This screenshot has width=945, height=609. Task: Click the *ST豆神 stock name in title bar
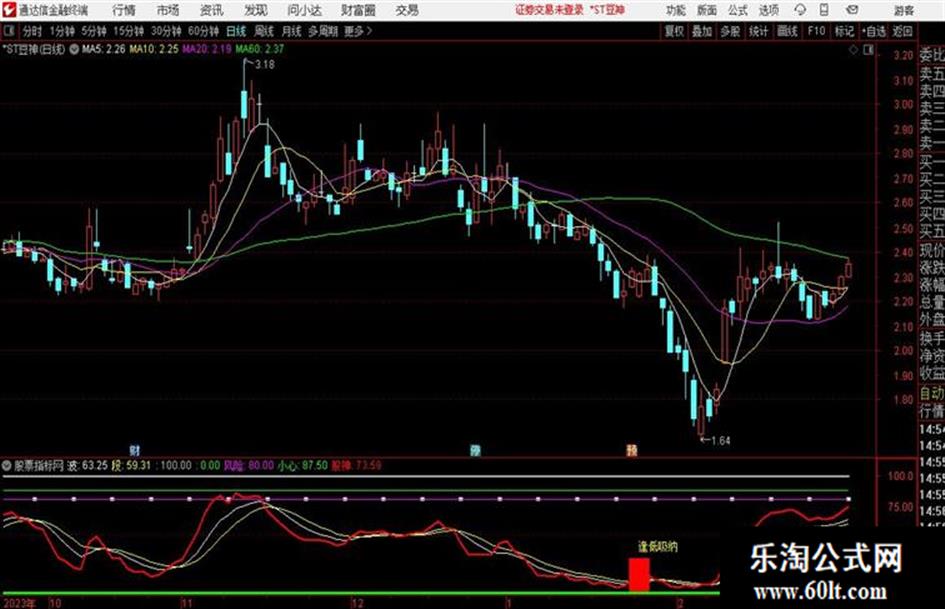click(x=606, y=10)
